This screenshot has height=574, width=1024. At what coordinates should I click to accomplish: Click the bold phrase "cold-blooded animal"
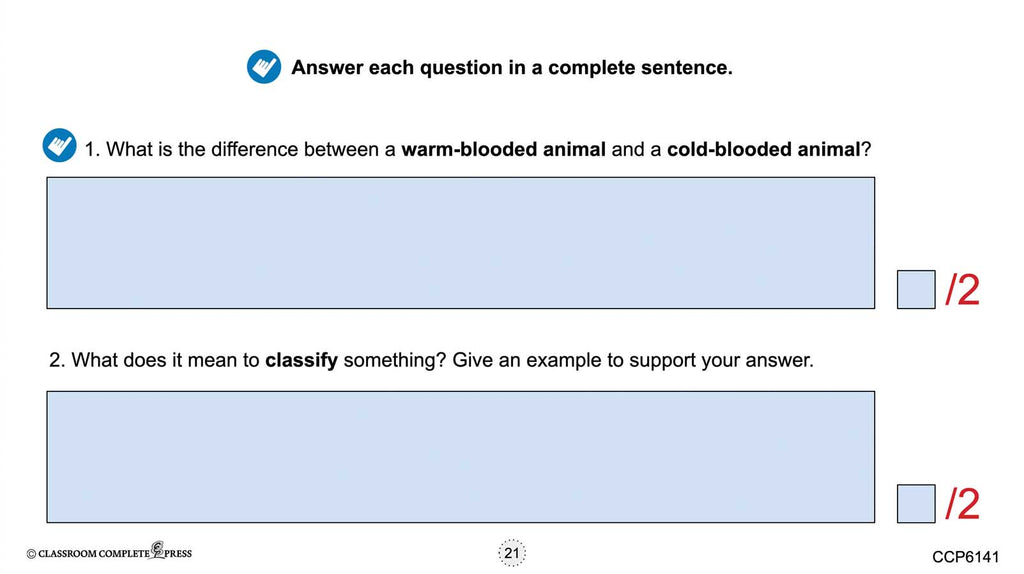[x=763, y=150]
